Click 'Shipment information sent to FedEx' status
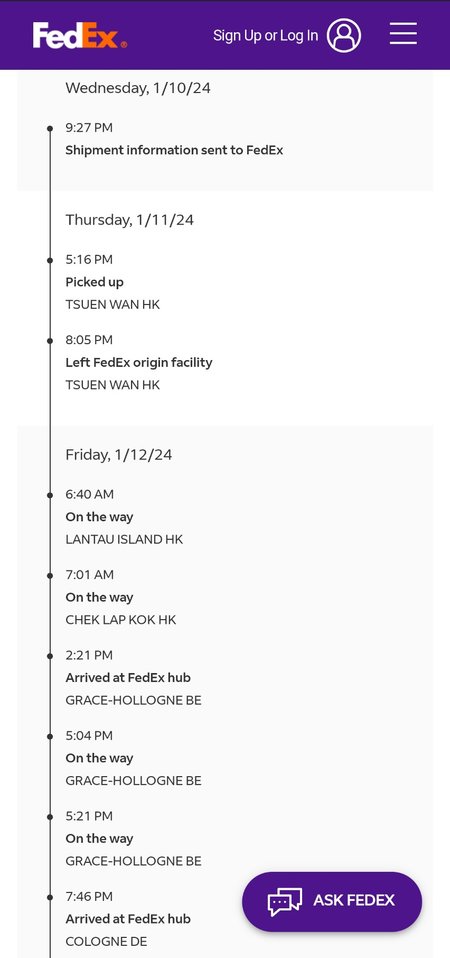 [x=174, y=150]
